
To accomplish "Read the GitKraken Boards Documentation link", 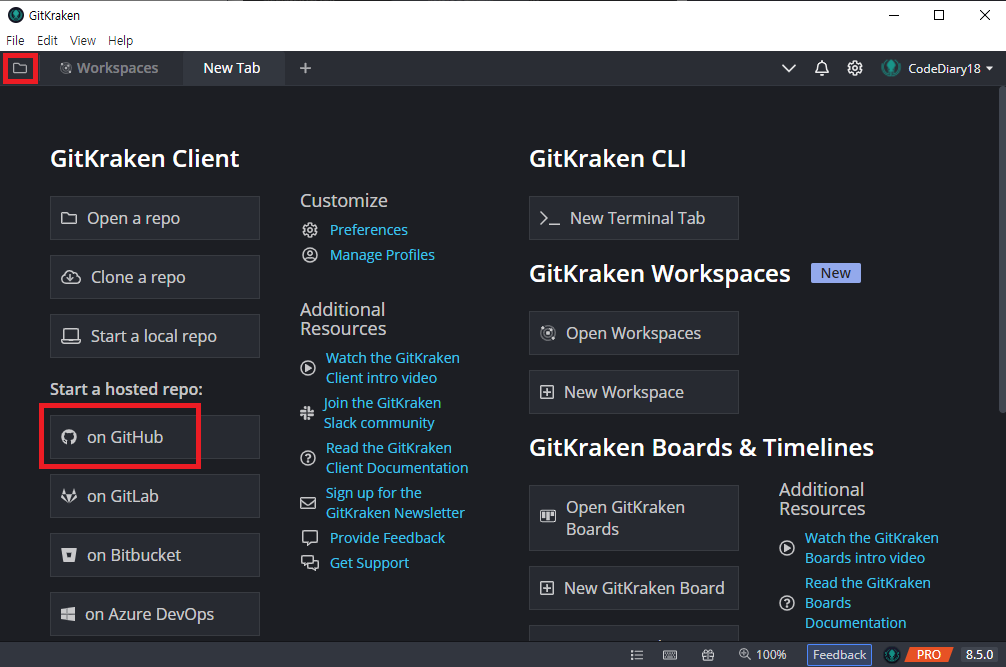I will 867,603.
